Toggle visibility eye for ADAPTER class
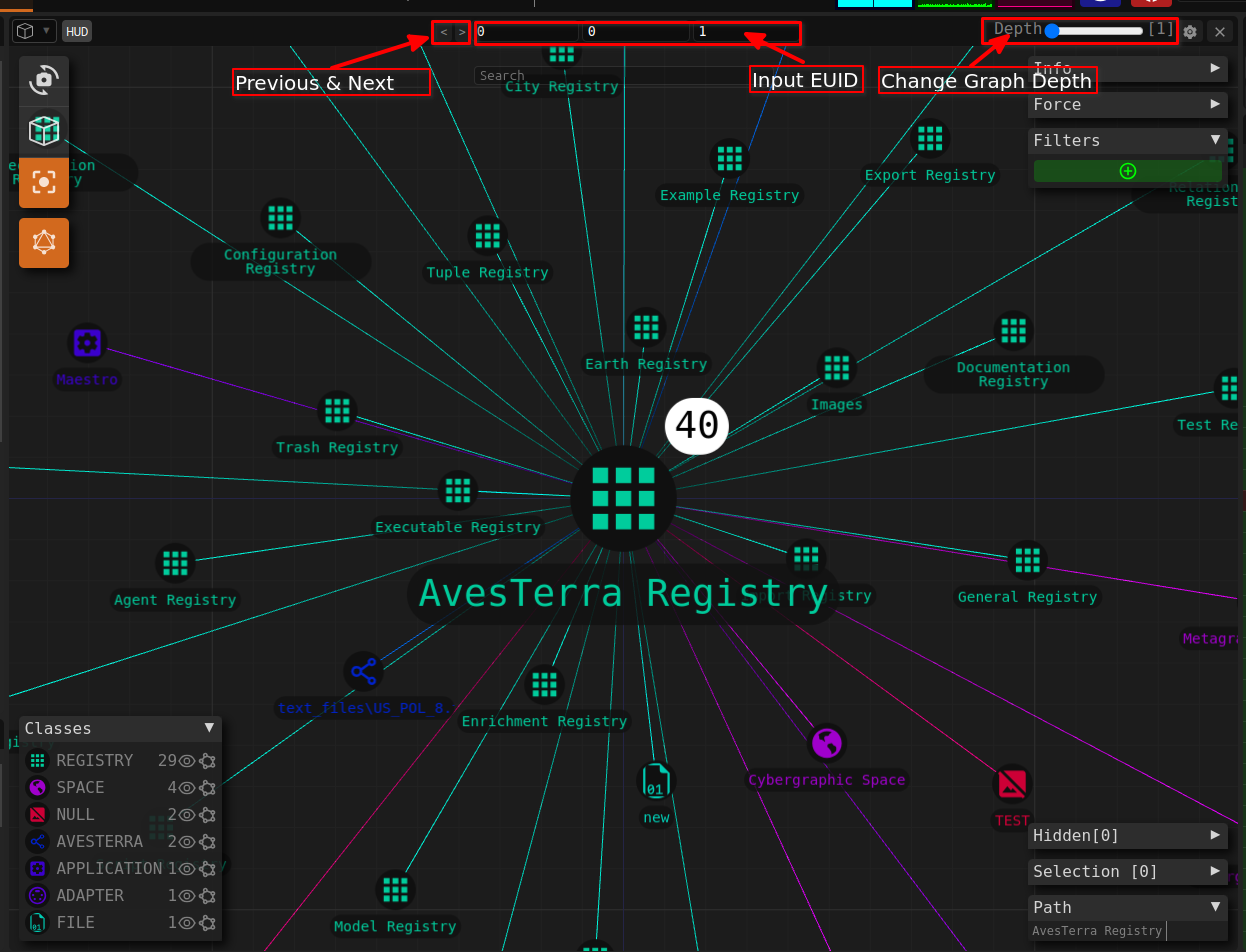Image resolution: width=1246 pixels, height=952 pixels. pos(187,896)
